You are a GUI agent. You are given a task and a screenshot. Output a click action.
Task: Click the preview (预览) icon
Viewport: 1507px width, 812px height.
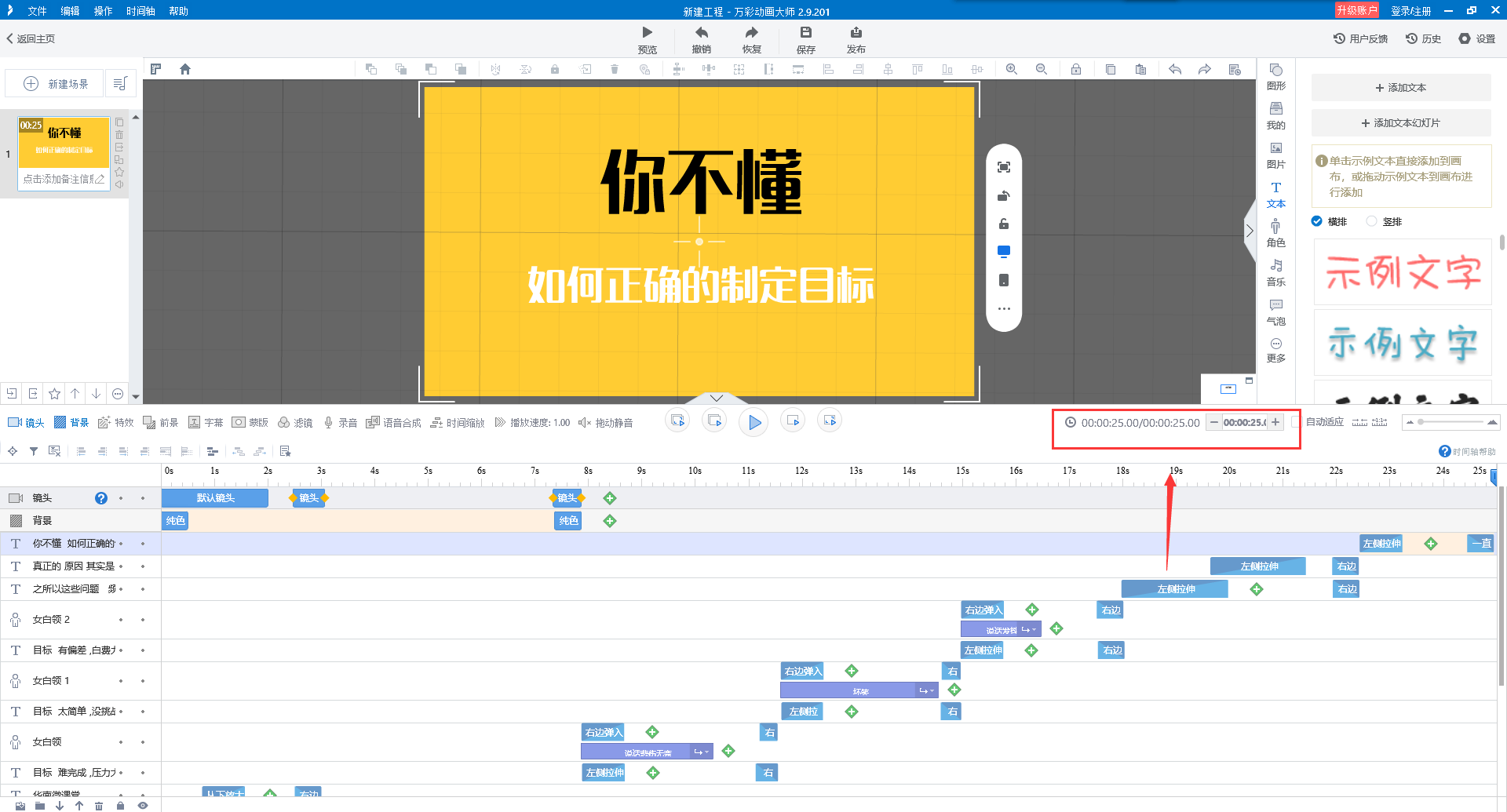click(x=647, y=33)
